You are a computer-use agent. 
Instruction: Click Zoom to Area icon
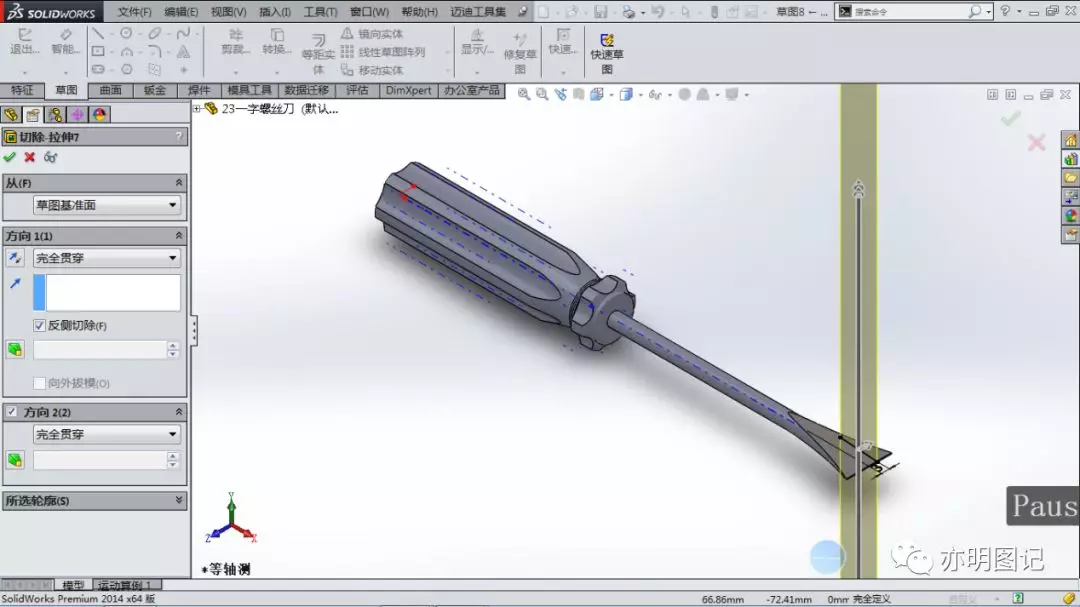(542, 94)
